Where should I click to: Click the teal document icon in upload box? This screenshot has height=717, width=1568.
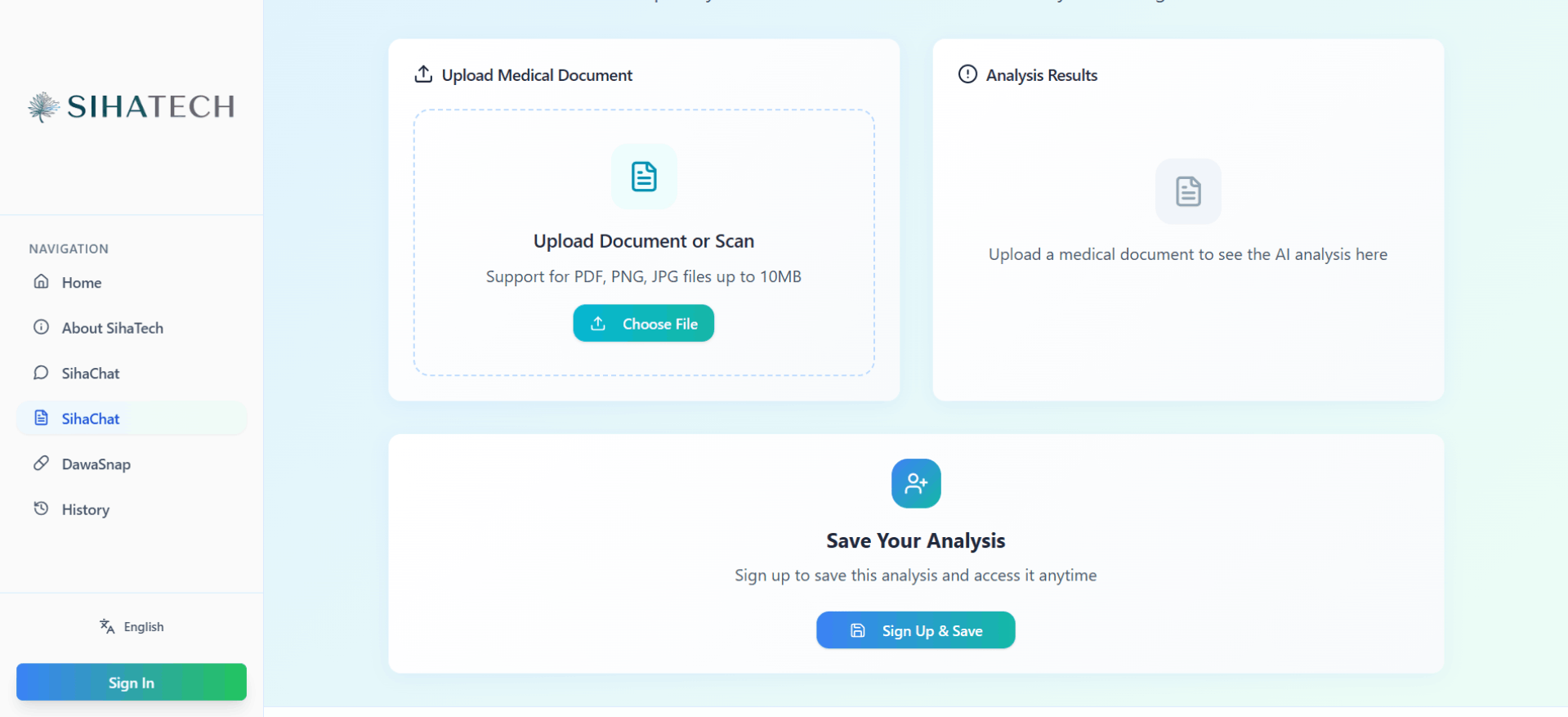[644, 177]
